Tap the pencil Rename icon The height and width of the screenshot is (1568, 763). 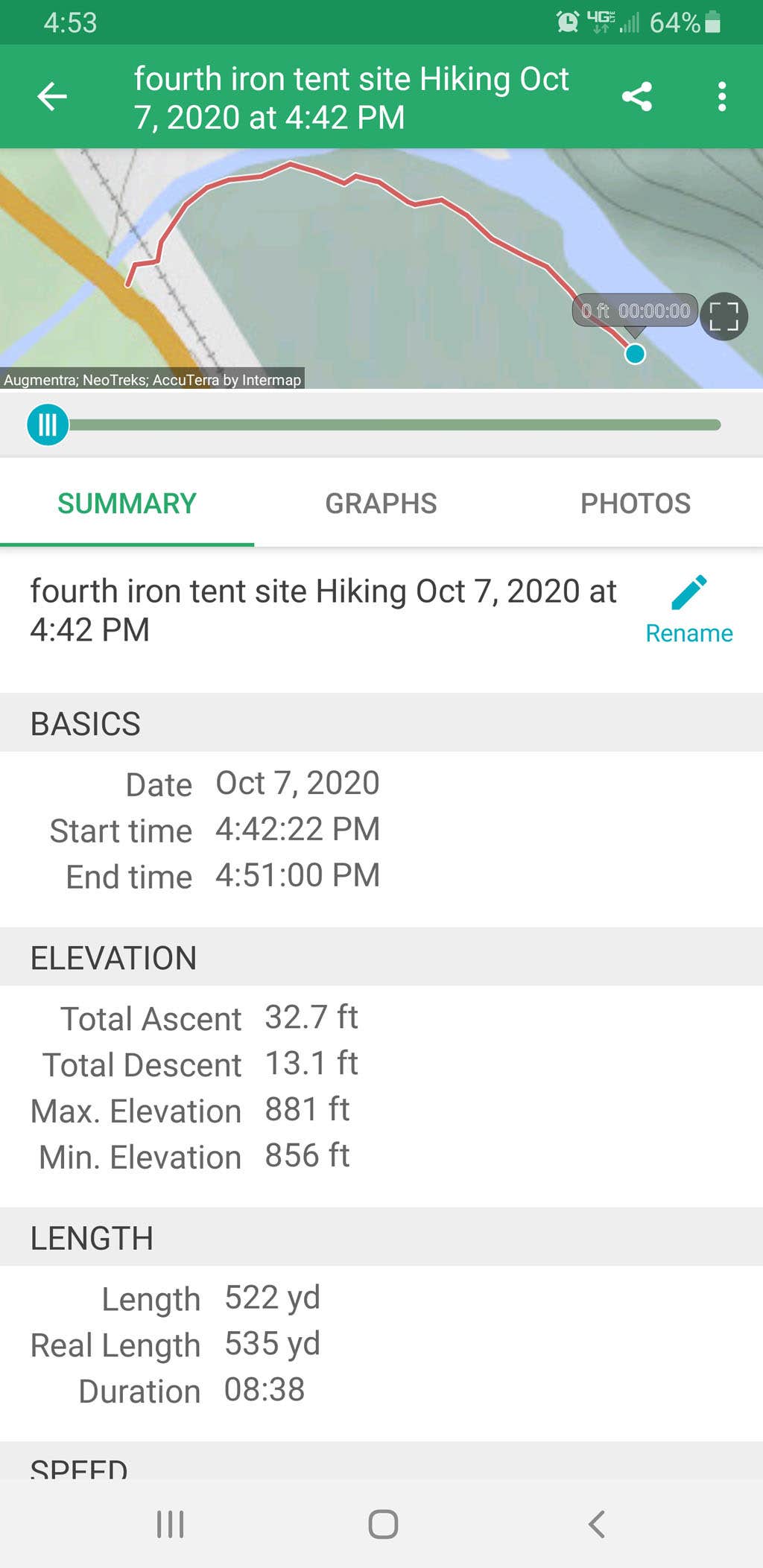[x=689, y=593]
